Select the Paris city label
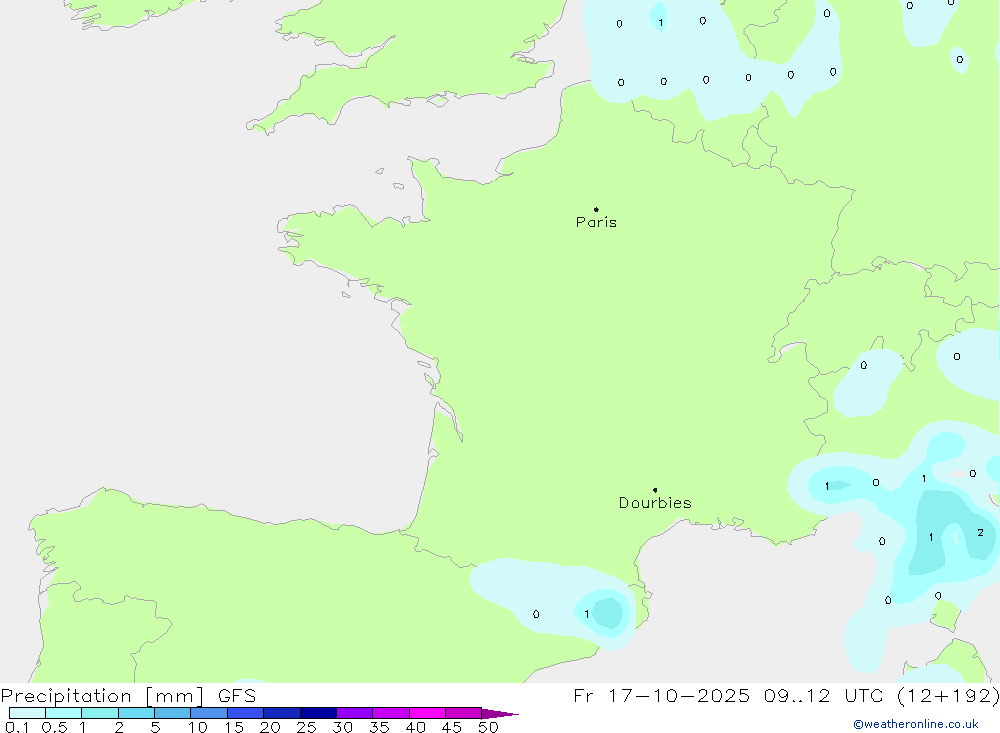 coord(596,222)
